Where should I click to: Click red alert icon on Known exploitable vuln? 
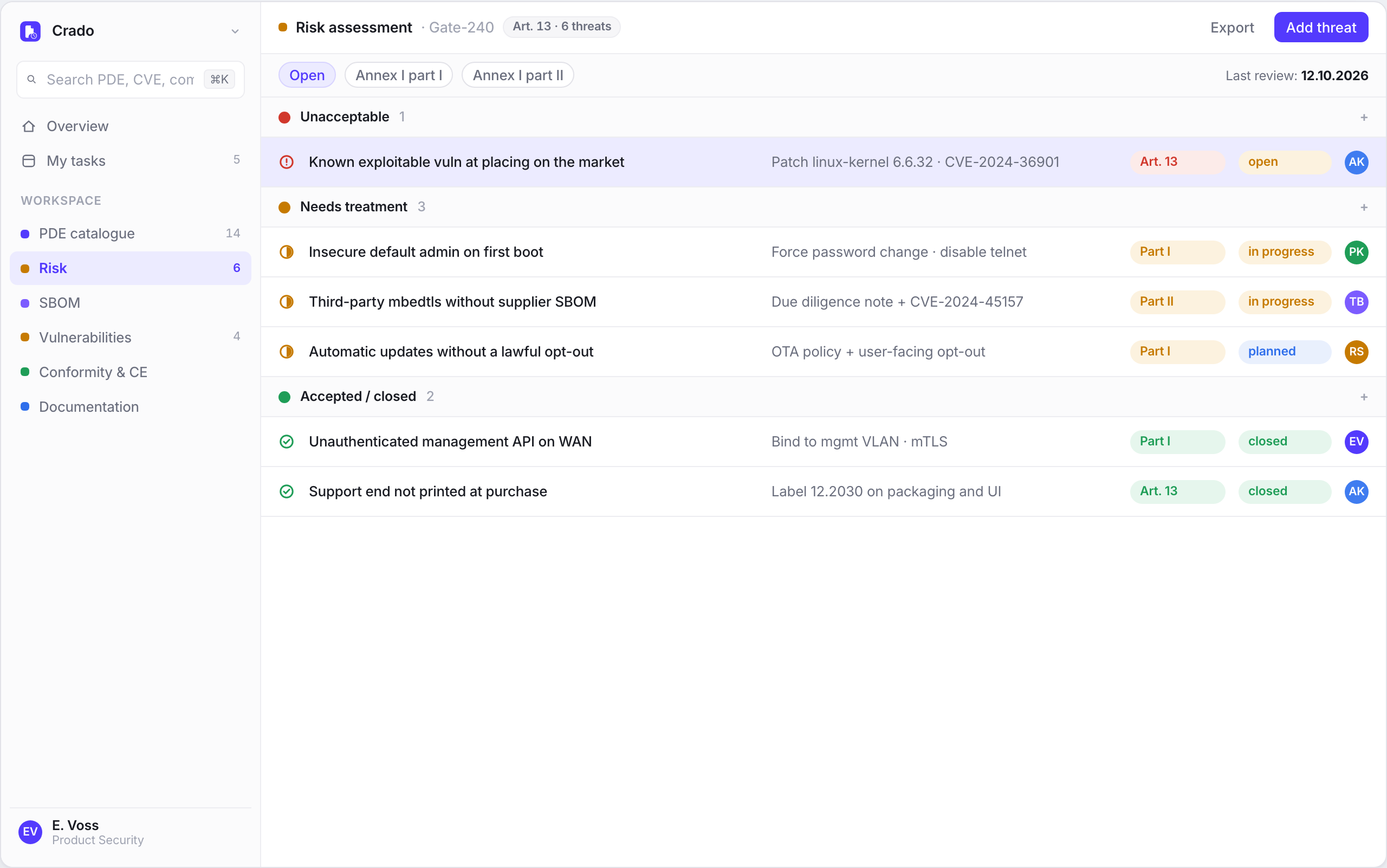pos(287,162)
